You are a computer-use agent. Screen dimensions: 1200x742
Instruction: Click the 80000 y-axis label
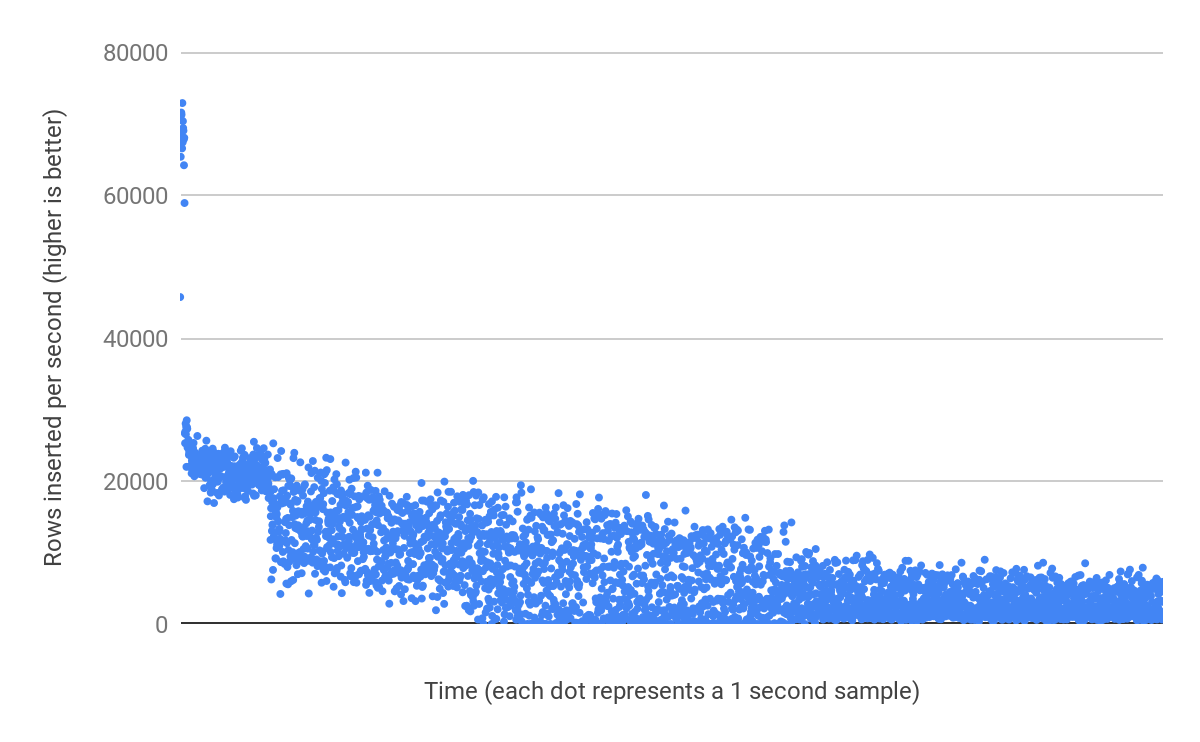coord(135,52)
